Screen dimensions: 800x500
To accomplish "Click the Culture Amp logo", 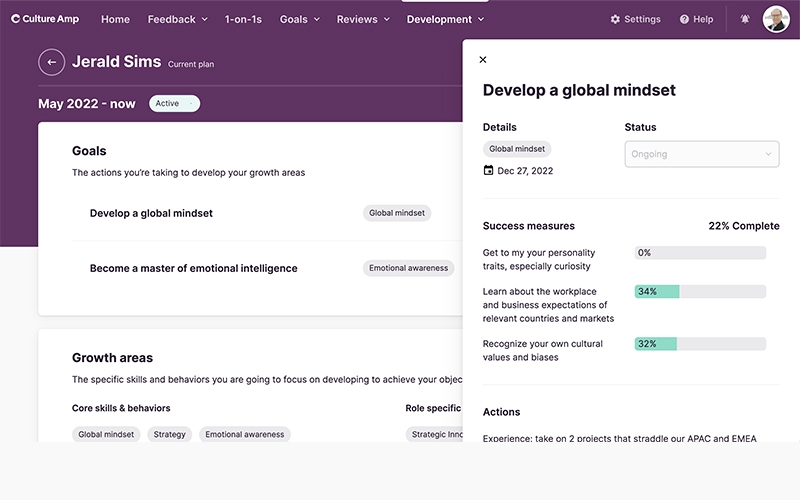I will (x=48, y=19).
